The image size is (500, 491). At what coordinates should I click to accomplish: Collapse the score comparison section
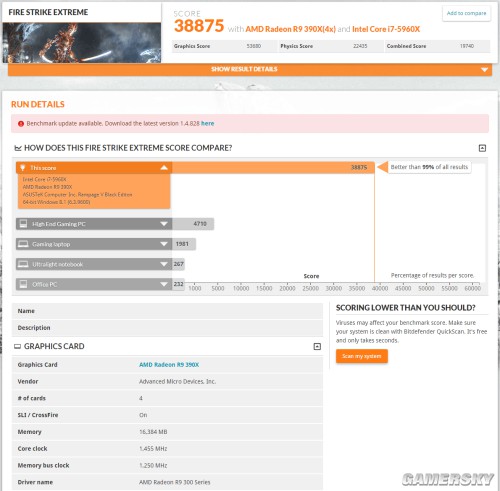pos(482,148)
